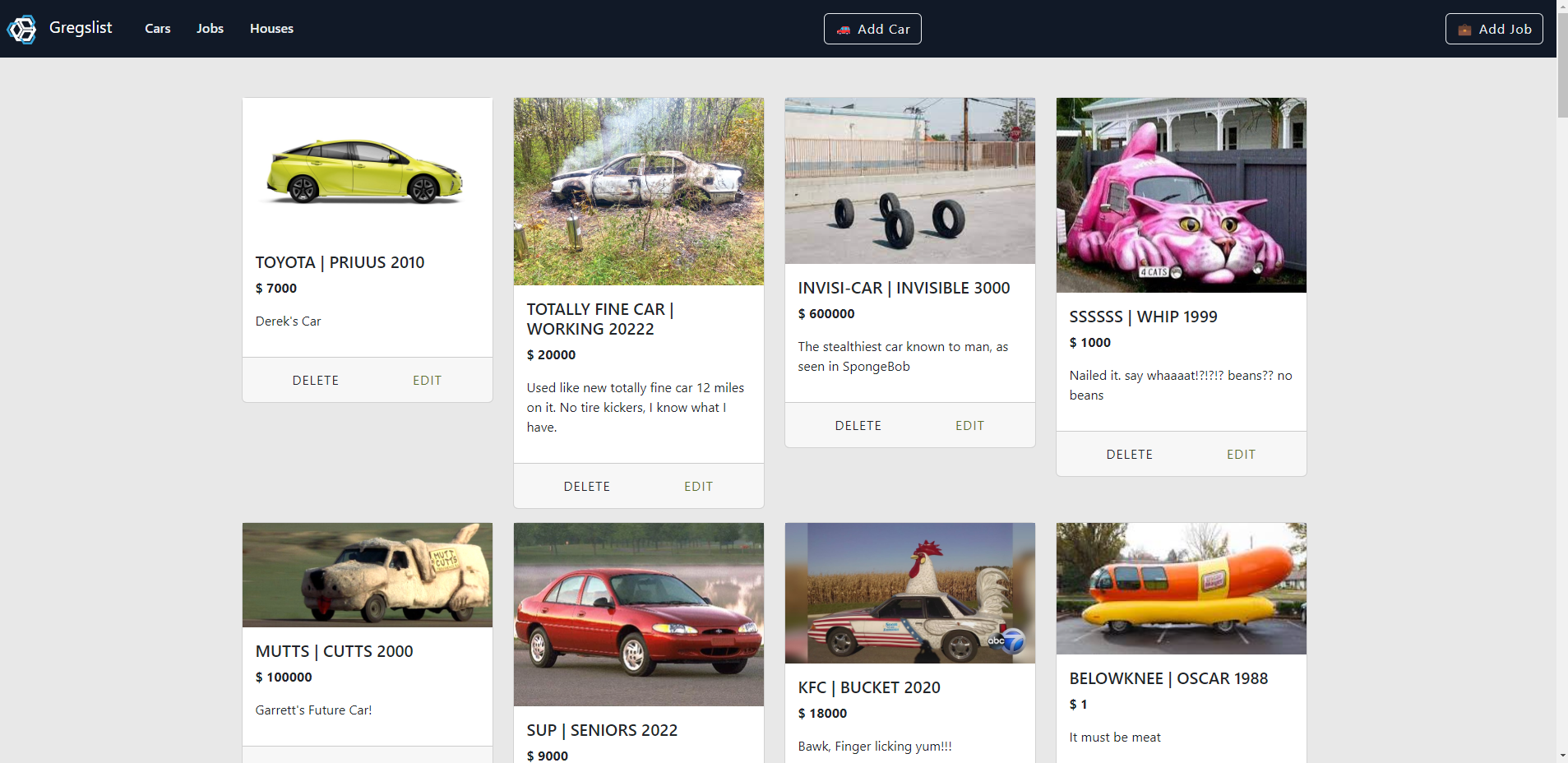Click the 'It must be meat' description
Viewport: 1568px width, 763px height.
click(x=1115, y=738)
